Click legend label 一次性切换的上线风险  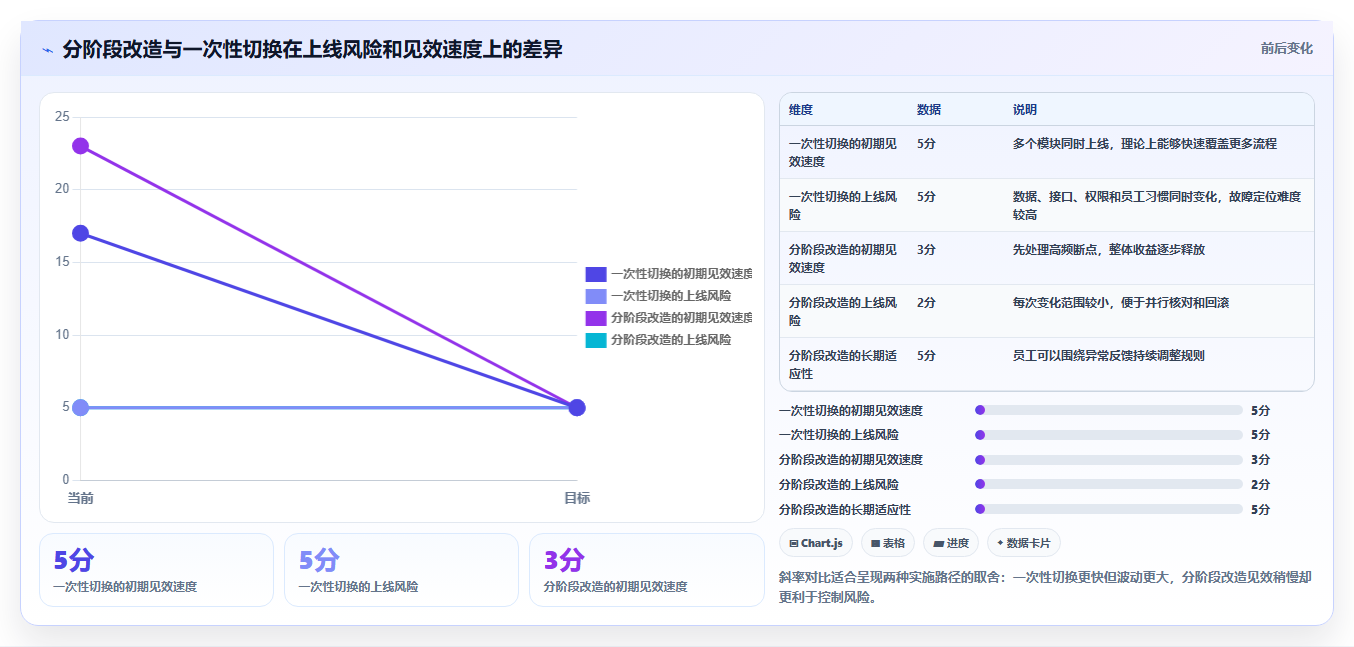[x=671, y=296]
